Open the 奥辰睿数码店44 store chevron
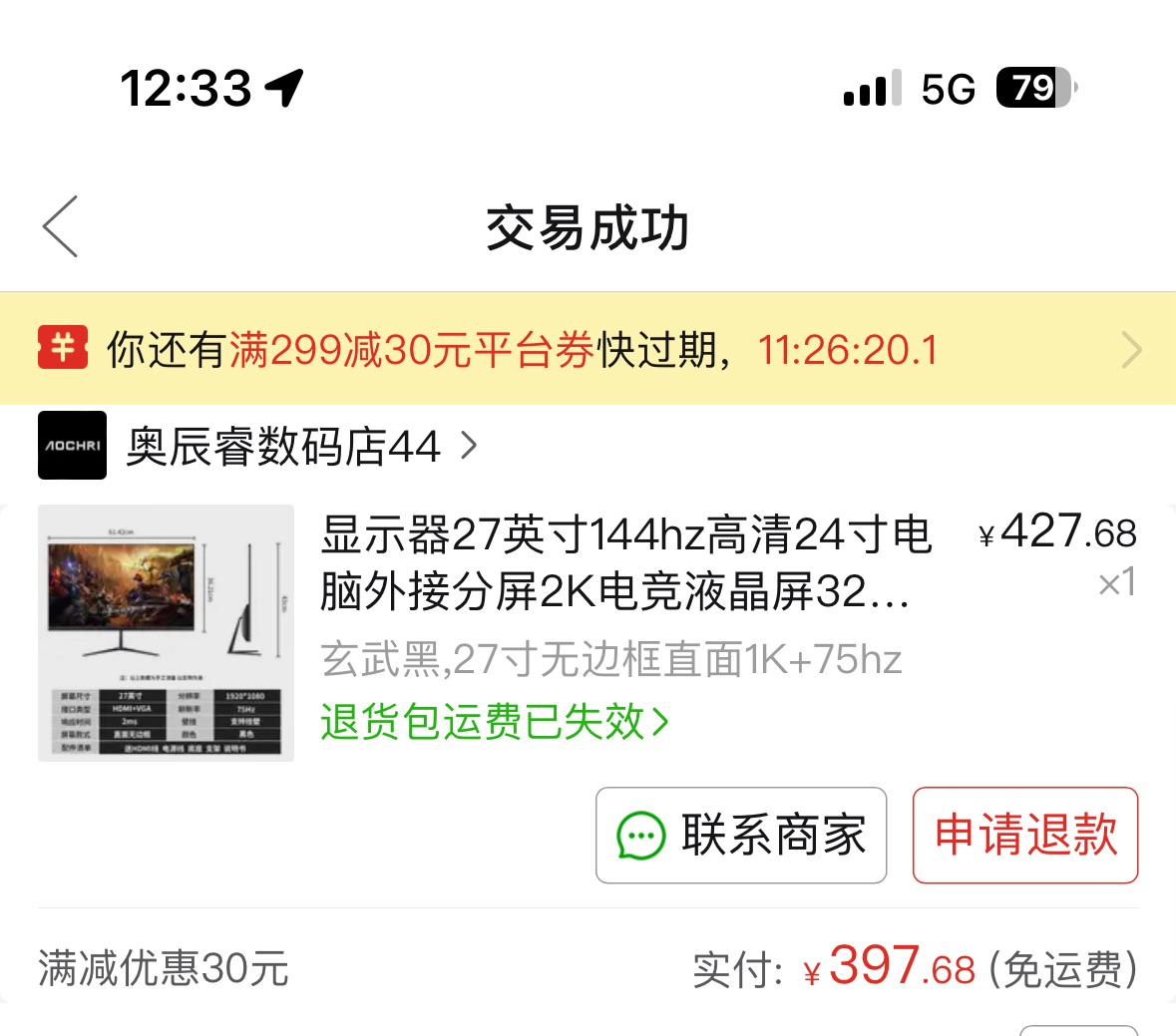1176x1036 pixels. tap(469, 446)
